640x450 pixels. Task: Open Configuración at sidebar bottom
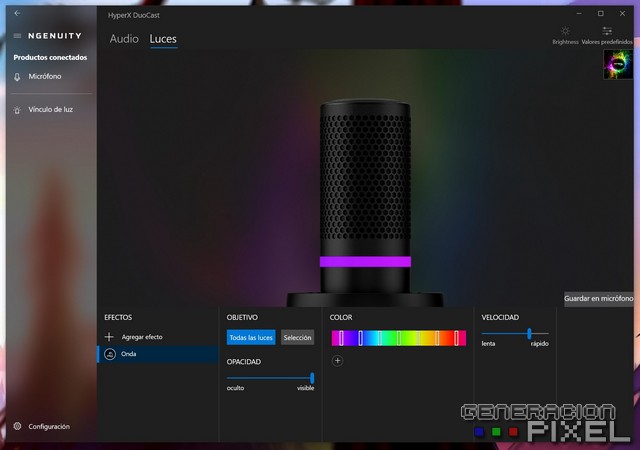(51, 426)
